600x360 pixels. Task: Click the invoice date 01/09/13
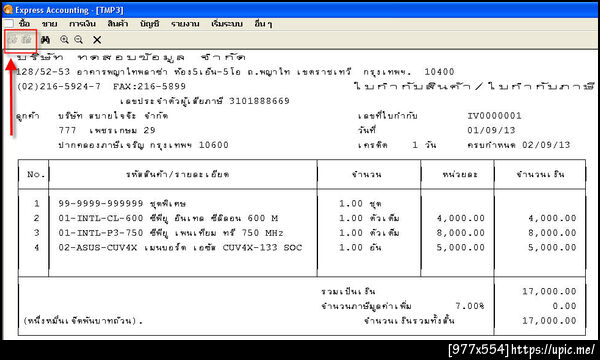click(x=491, y=130)
